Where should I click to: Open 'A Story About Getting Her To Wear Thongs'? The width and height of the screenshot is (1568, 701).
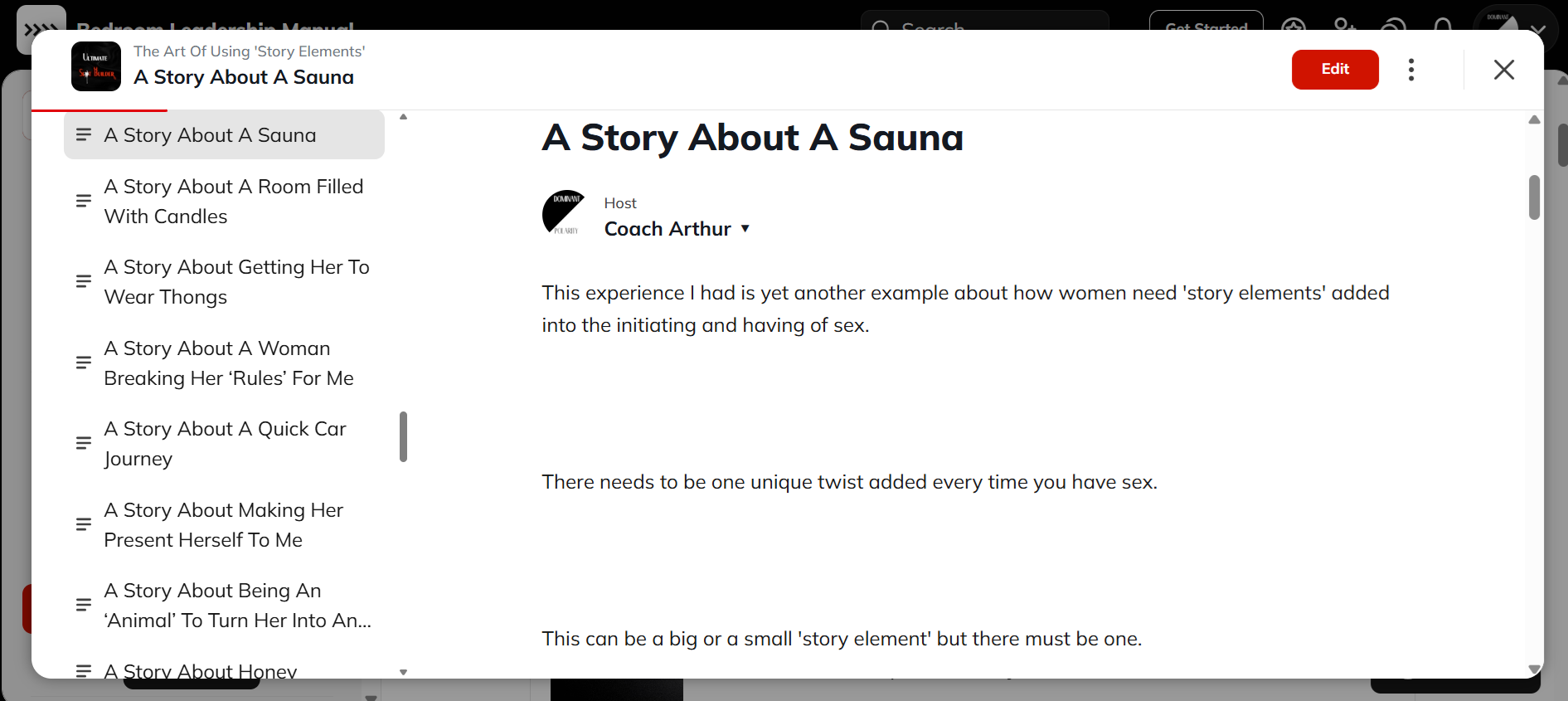point(236,282)
